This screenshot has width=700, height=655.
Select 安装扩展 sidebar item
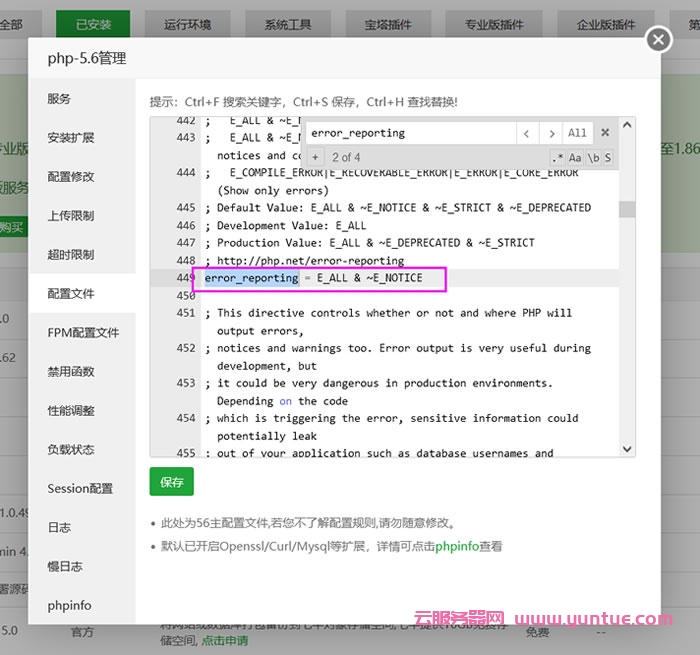point(71,138)
